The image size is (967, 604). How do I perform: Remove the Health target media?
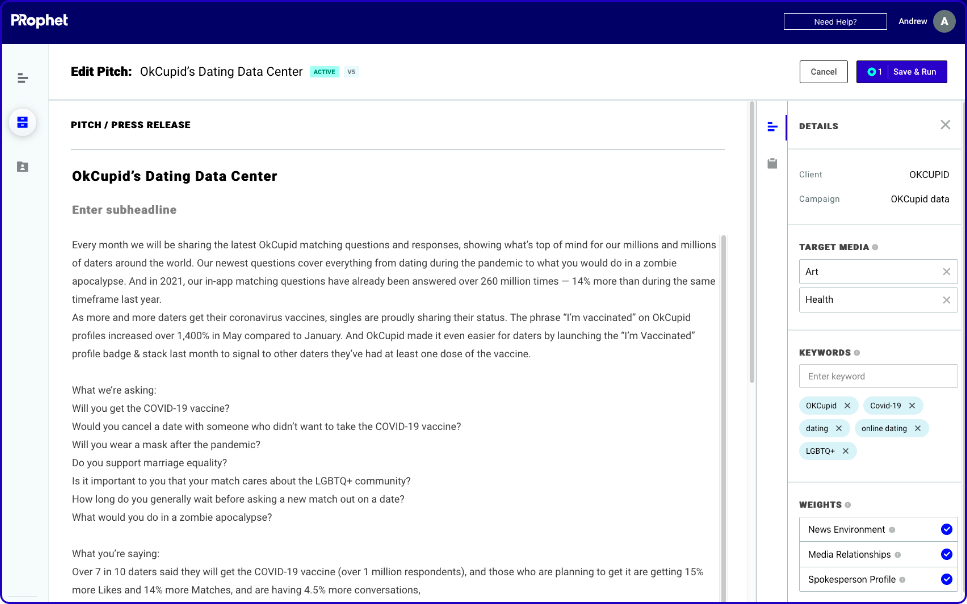[947, 300]
